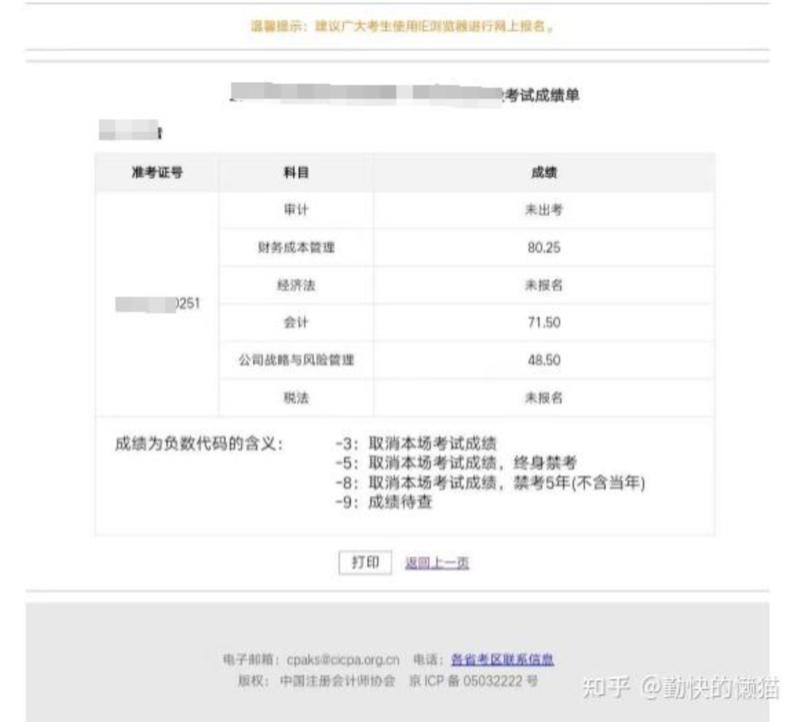Click the -9 成绩待查 code line

384,502
